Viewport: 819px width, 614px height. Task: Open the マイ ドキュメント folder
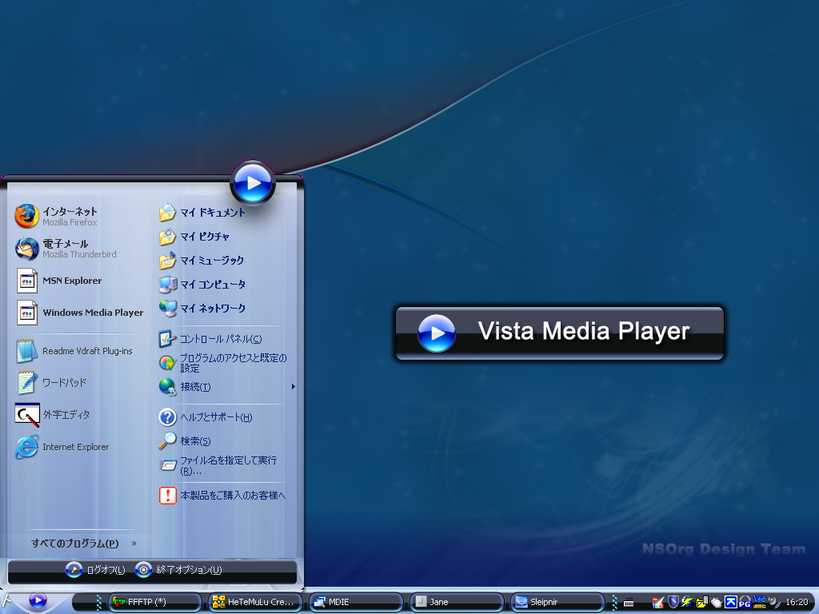click(x=202, y=212)
